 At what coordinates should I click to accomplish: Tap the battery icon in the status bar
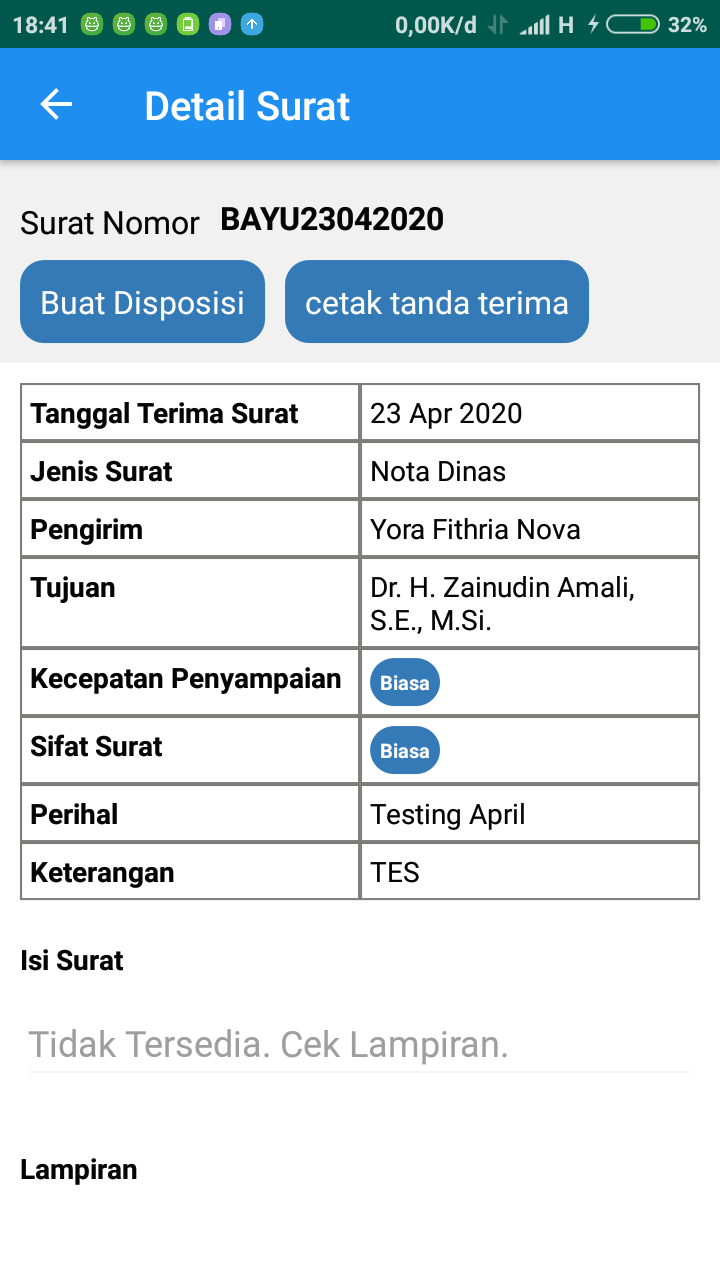pyautogui.click(x=633, y=25)
